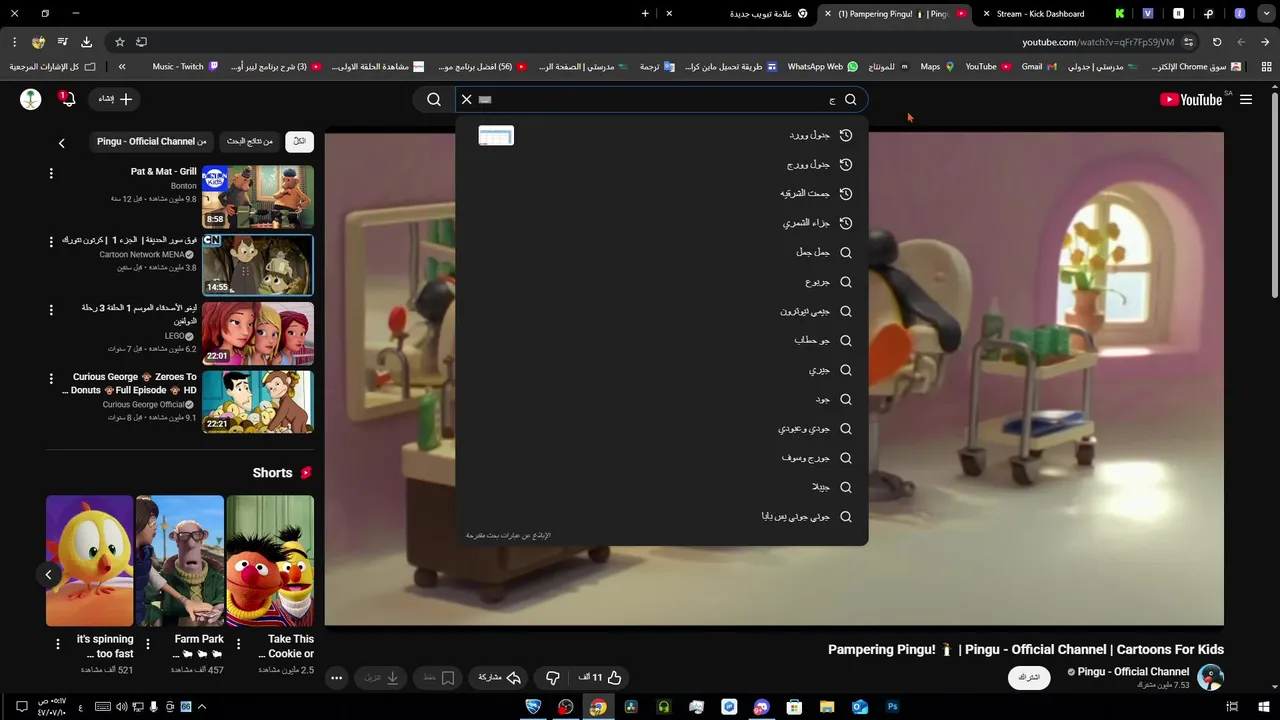
Task: Open the 'Farm Park' short thumbnail
Action: (180, 561)
